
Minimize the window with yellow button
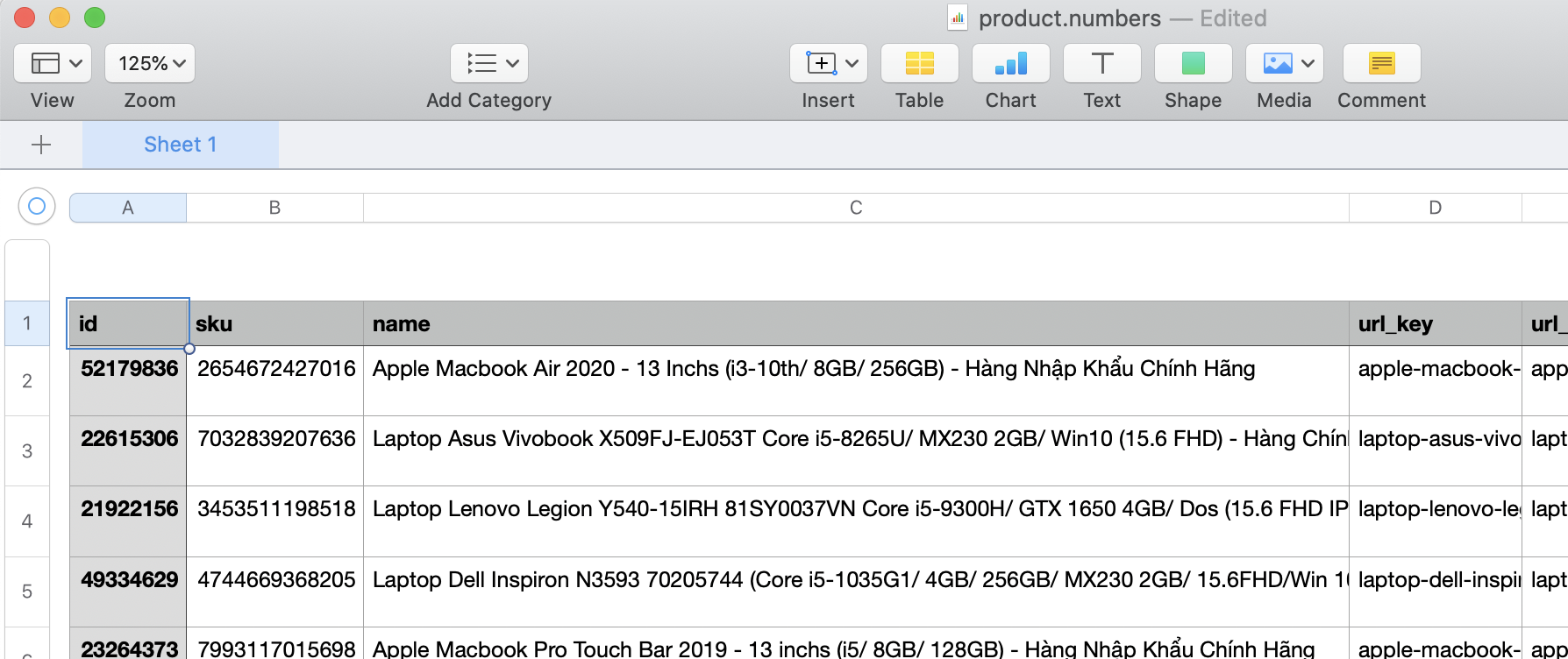(60, 18)
